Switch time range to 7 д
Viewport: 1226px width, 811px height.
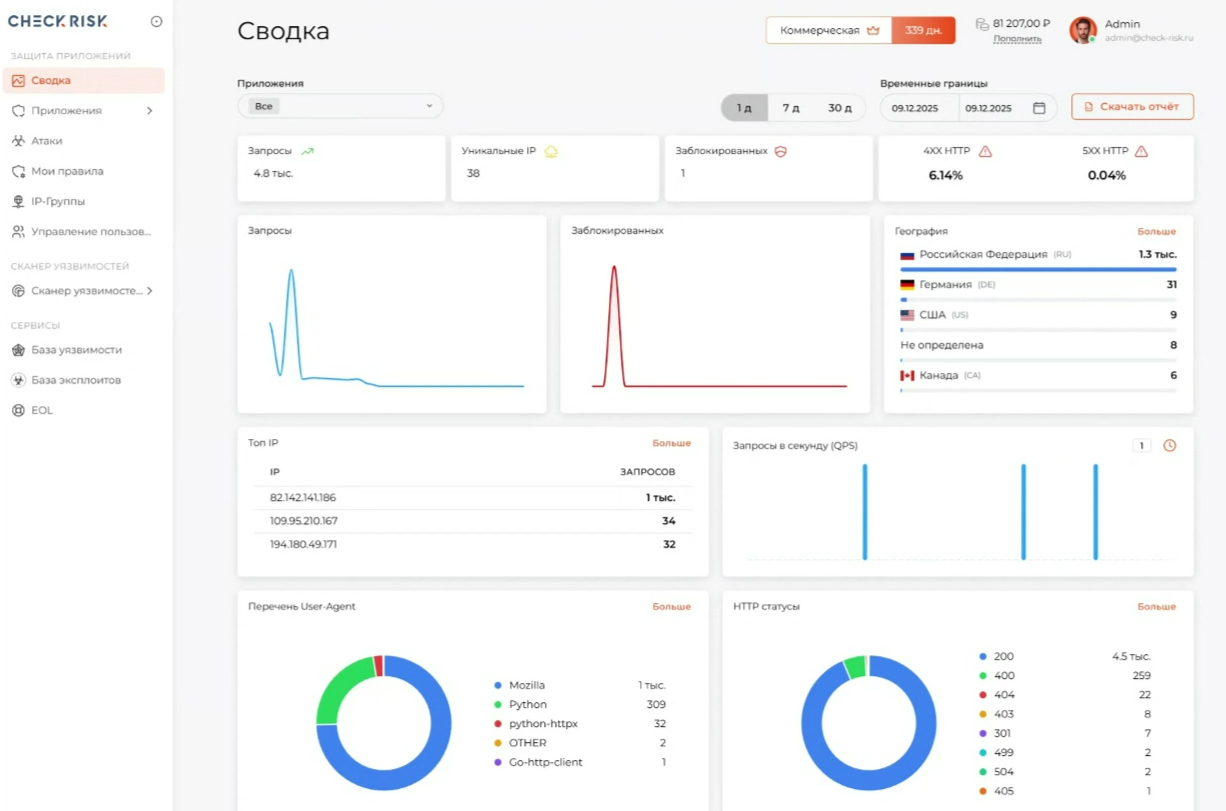click(791, 108)
